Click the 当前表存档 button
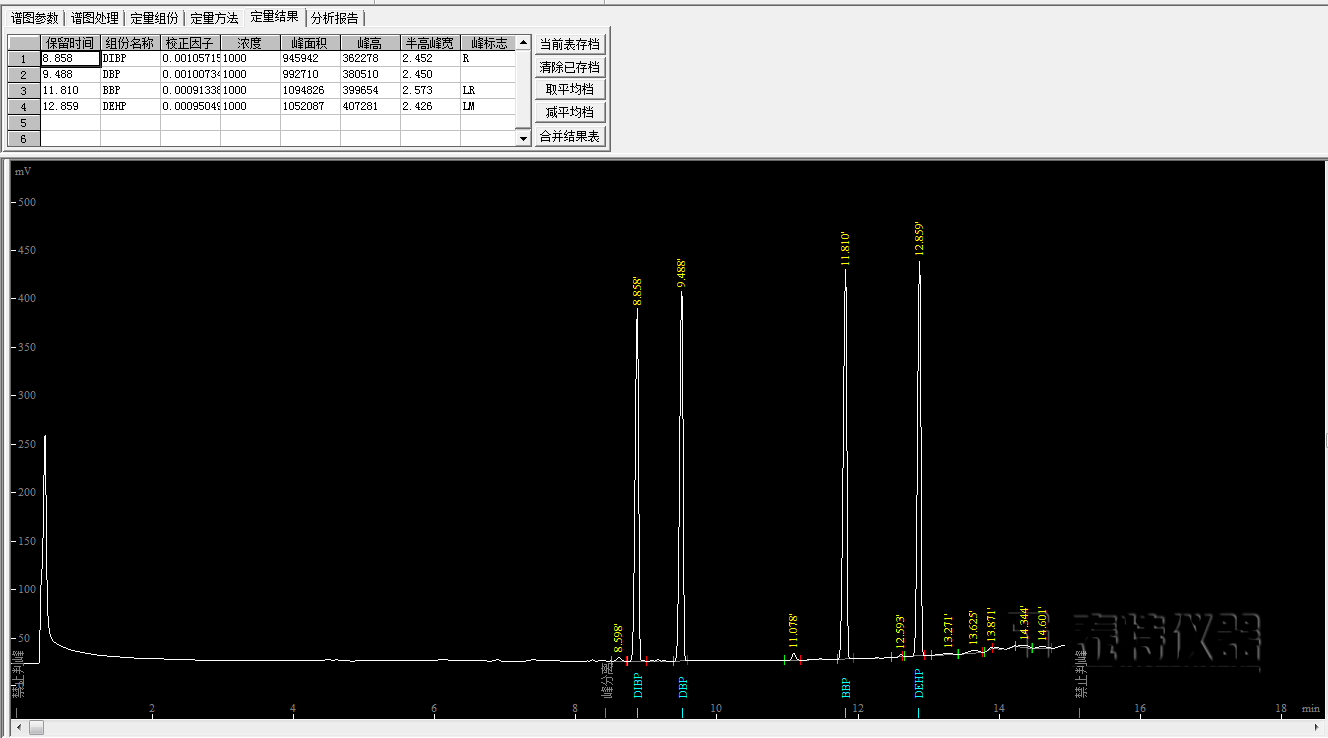Viewport: 1328px width, 738px height. 569,44
